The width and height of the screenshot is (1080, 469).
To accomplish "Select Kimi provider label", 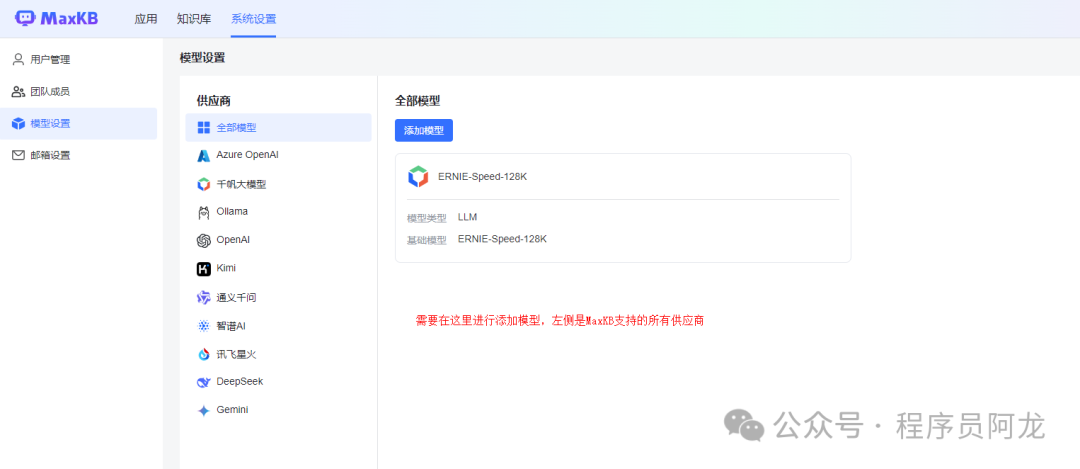I will [x=227, y=268].
